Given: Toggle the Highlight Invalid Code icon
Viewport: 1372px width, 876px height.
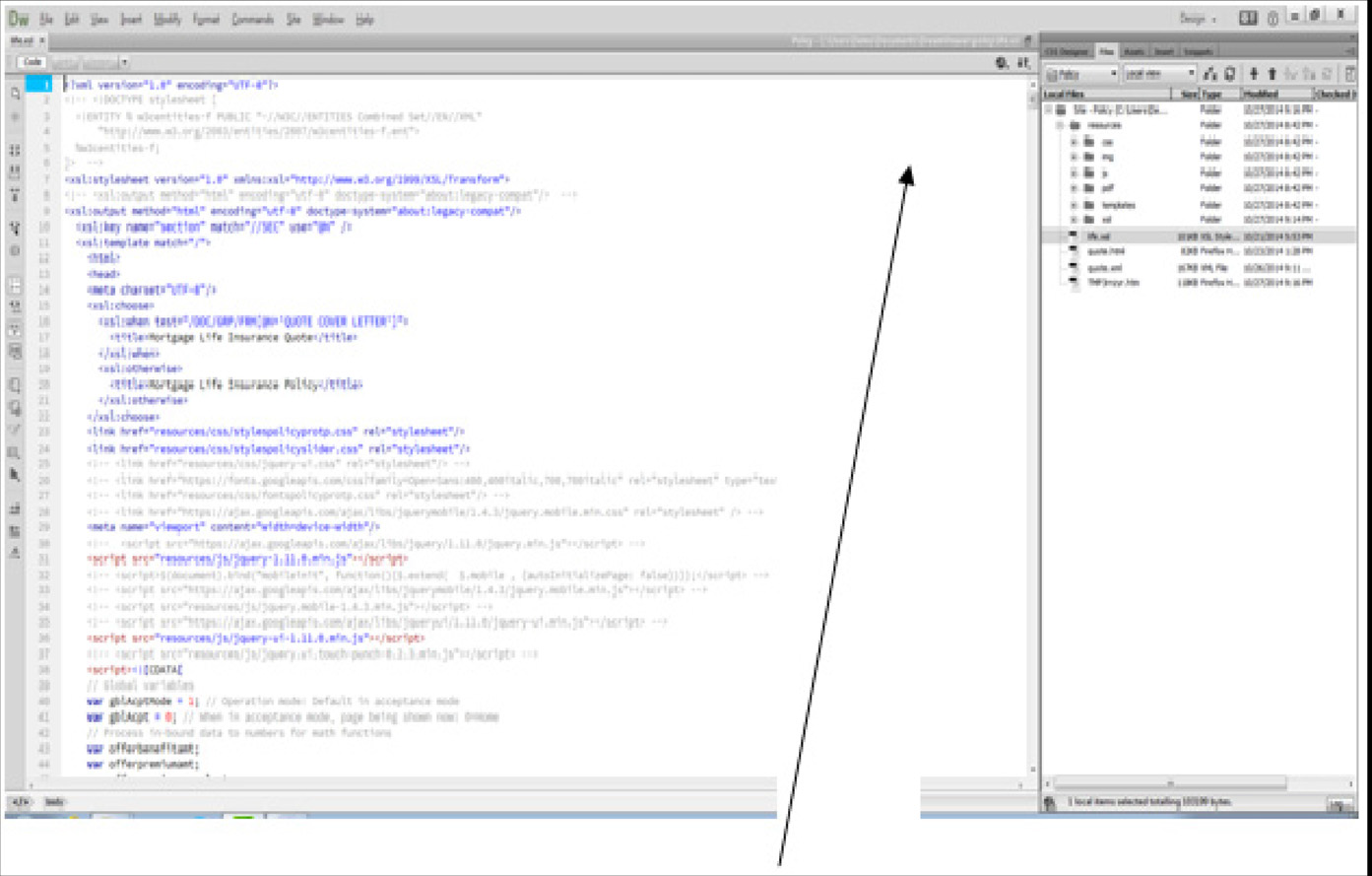Looking at the screenshot, I should pyautogui.click(x=14, y=304).
